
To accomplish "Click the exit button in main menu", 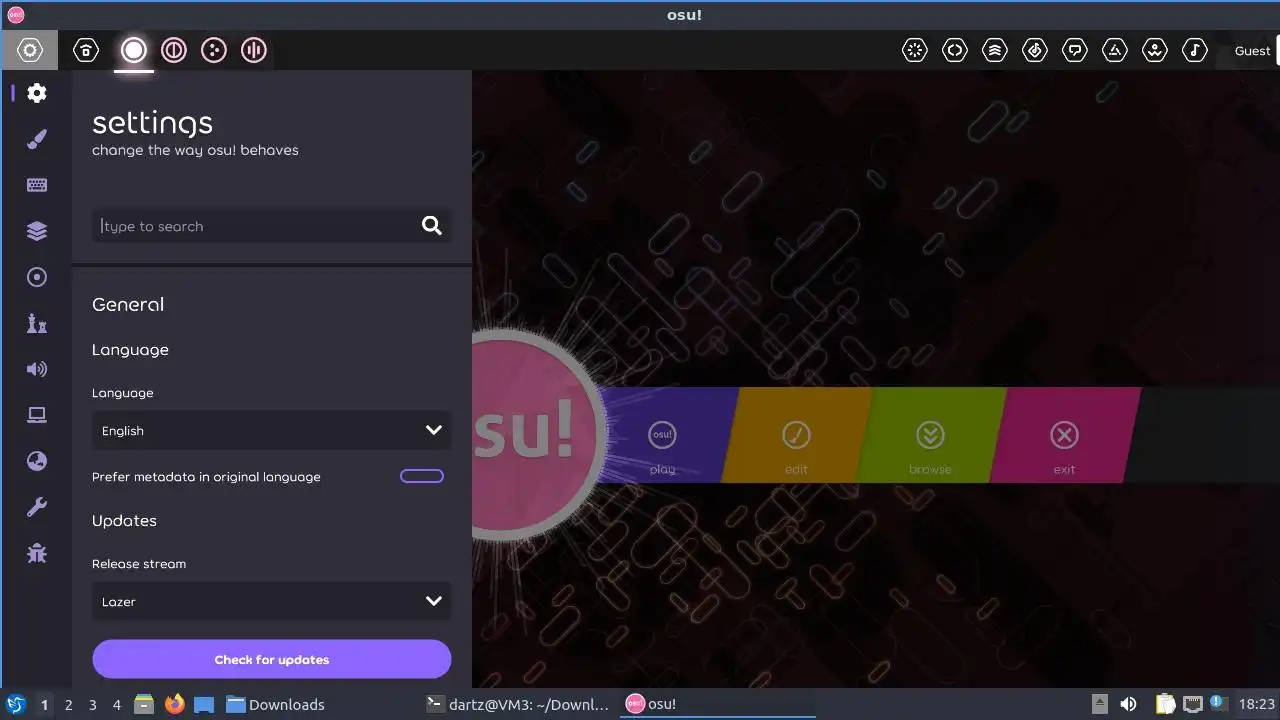I will (1064, 435).
